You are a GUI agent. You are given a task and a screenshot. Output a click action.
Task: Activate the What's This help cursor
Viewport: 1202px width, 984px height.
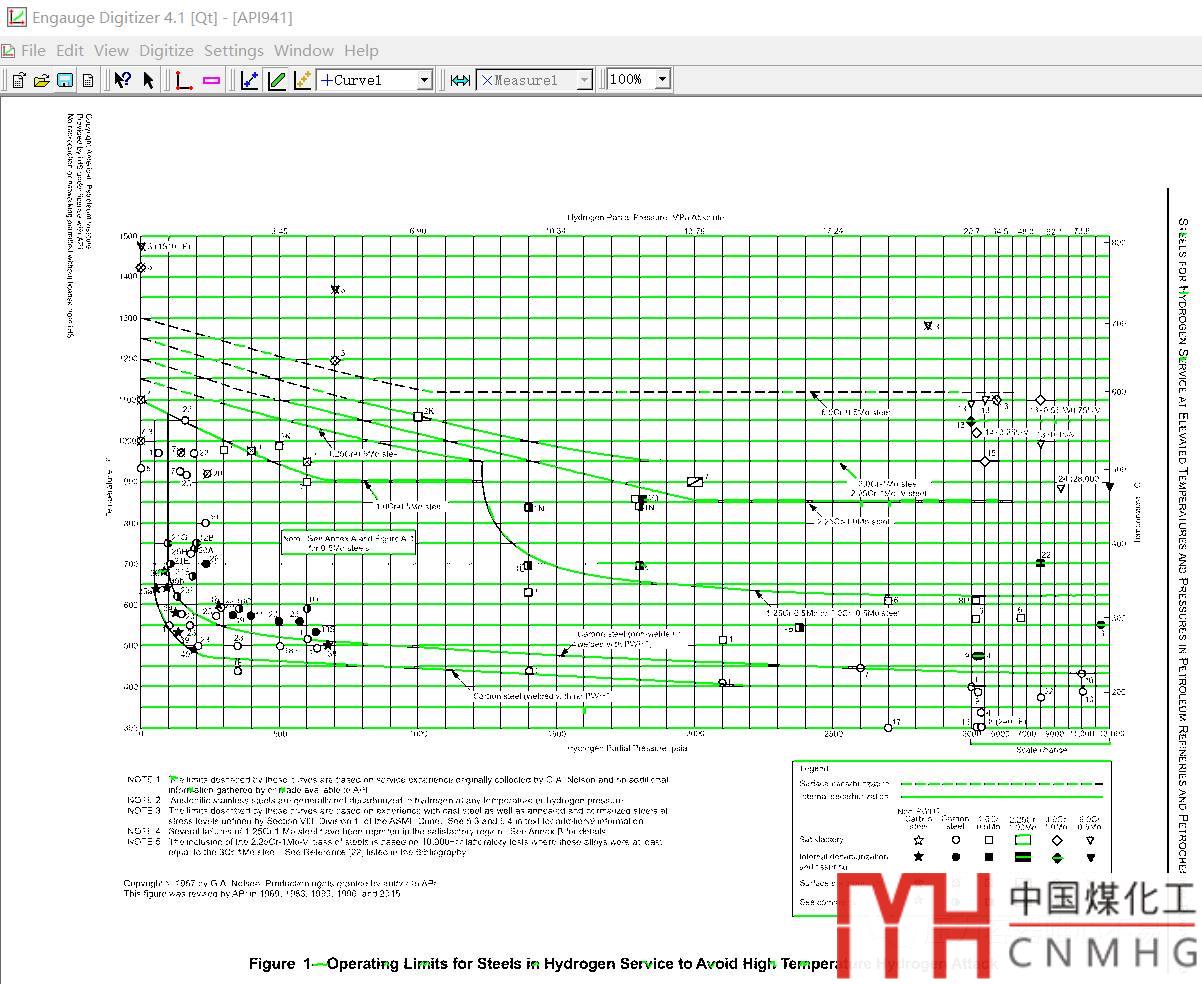(x=122, y=80)
